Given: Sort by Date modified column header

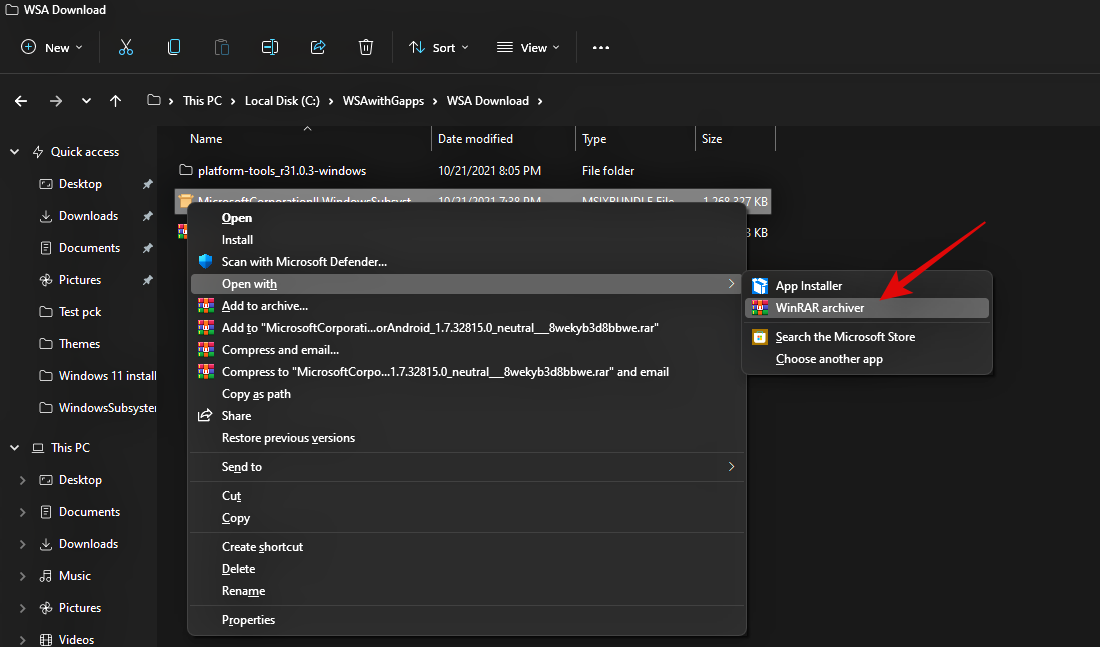Looking at the screenshot, I should click(475, 139).
